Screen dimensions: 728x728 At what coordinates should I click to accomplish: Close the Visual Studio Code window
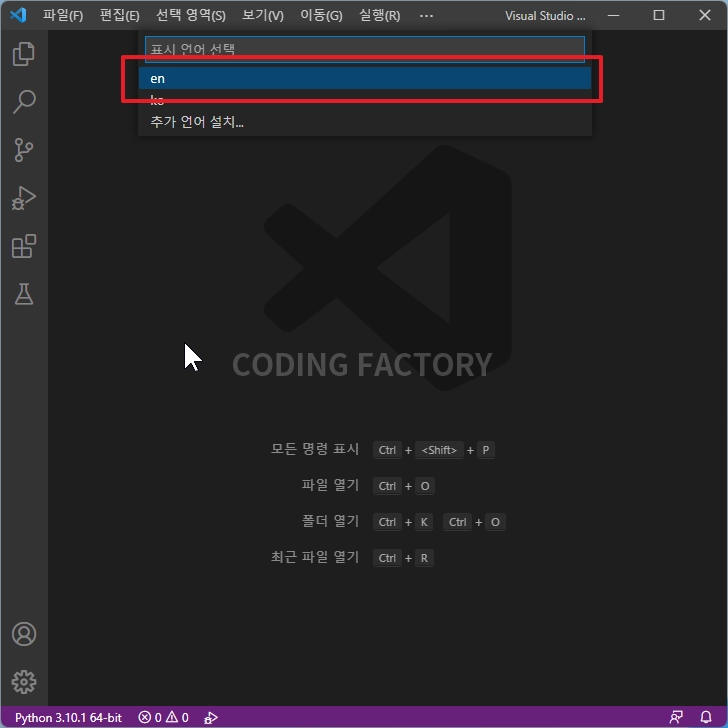[705, 15]
